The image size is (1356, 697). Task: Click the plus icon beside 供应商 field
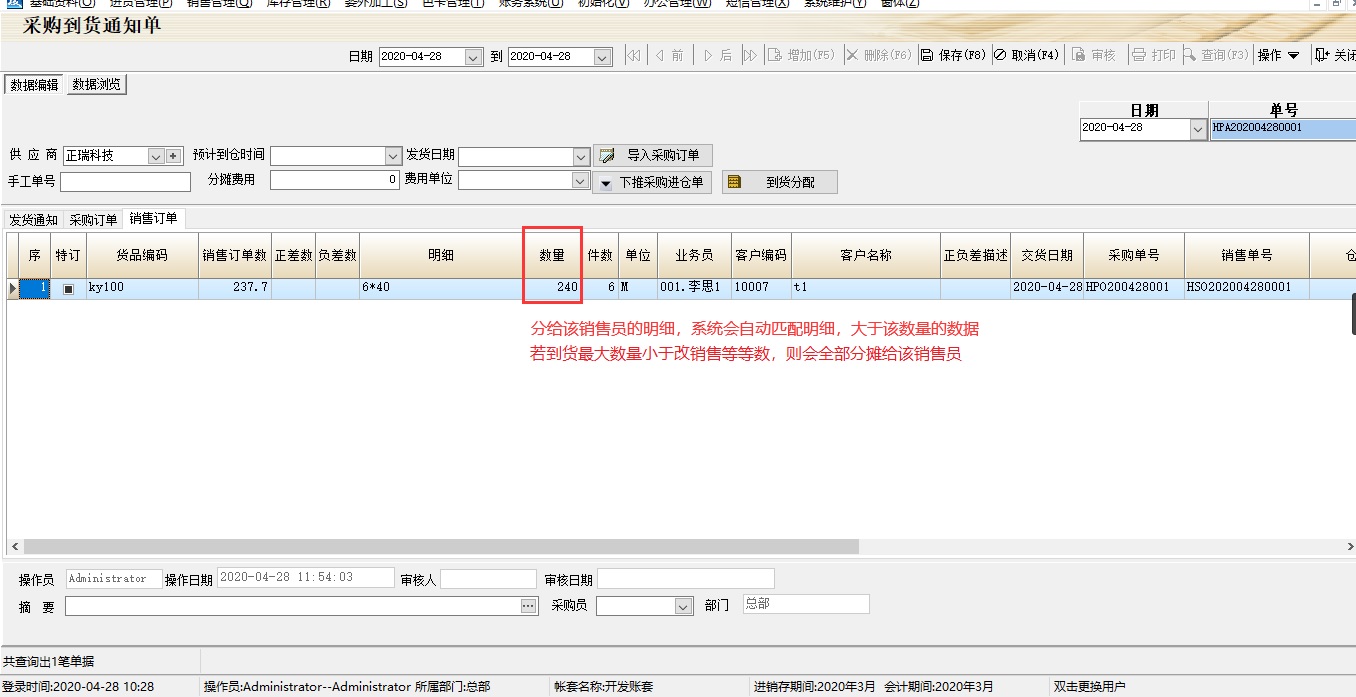(173, 155)
